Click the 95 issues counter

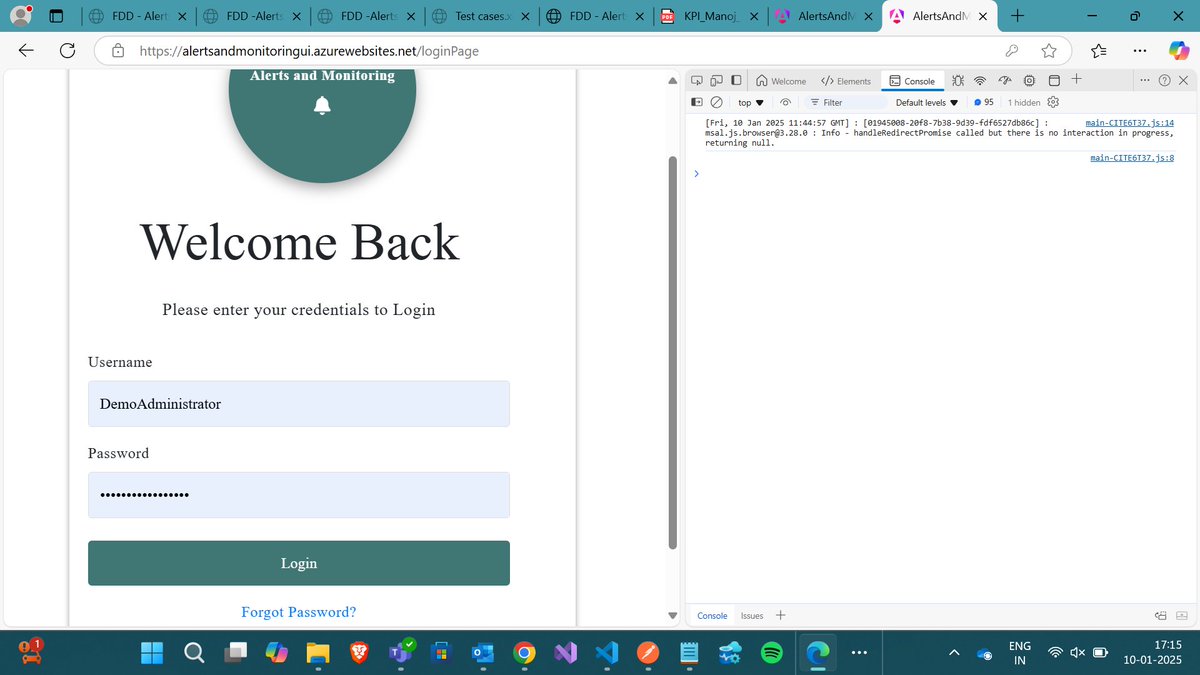[984, 102]
